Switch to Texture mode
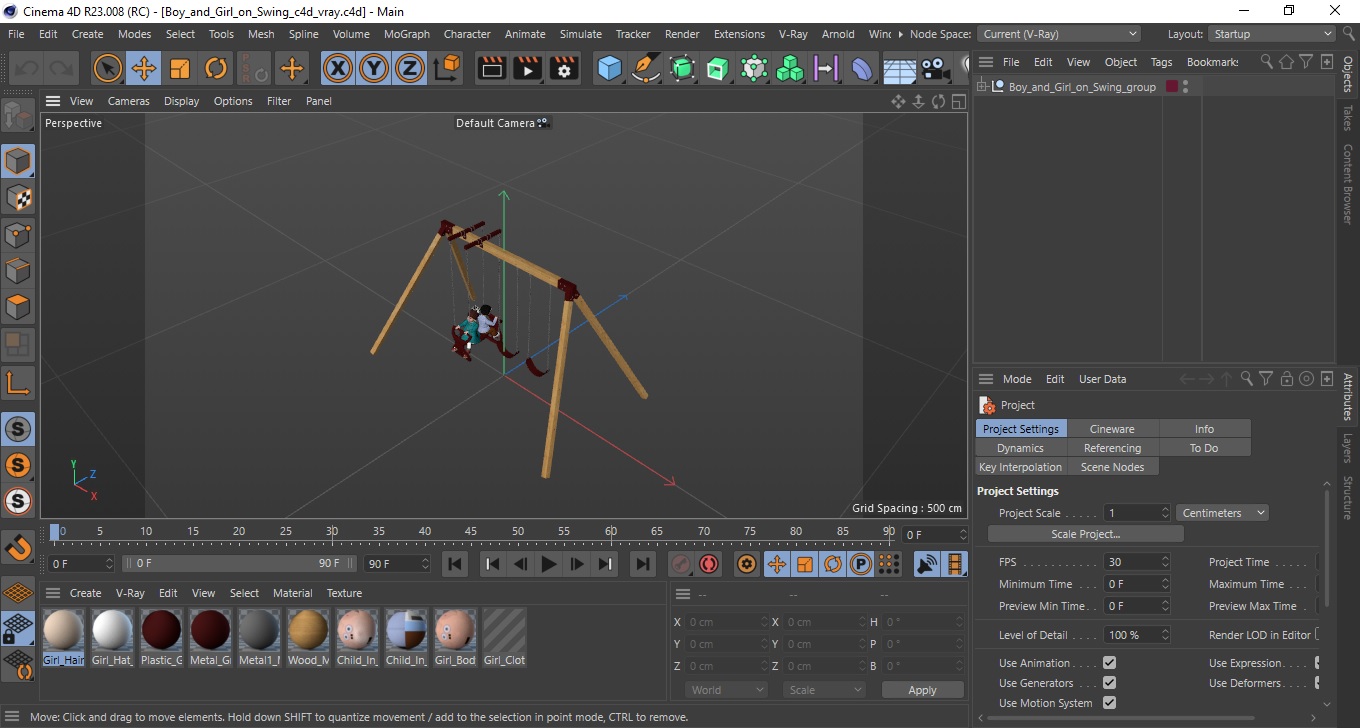This screenshot has height=728, width=1360. pos(18,197)
